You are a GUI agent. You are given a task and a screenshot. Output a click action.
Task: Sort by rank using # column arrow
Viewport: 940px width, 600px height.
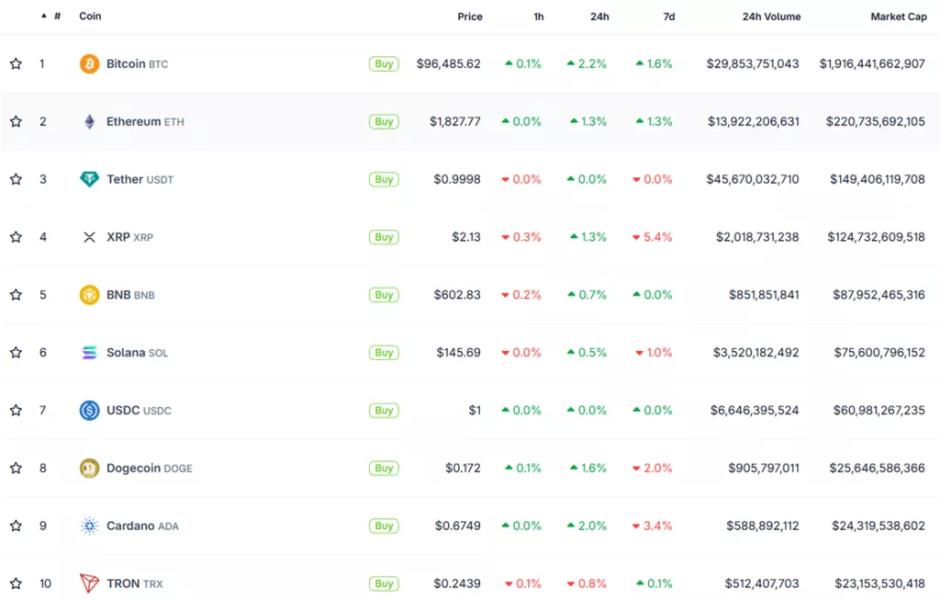coord(44,16)
